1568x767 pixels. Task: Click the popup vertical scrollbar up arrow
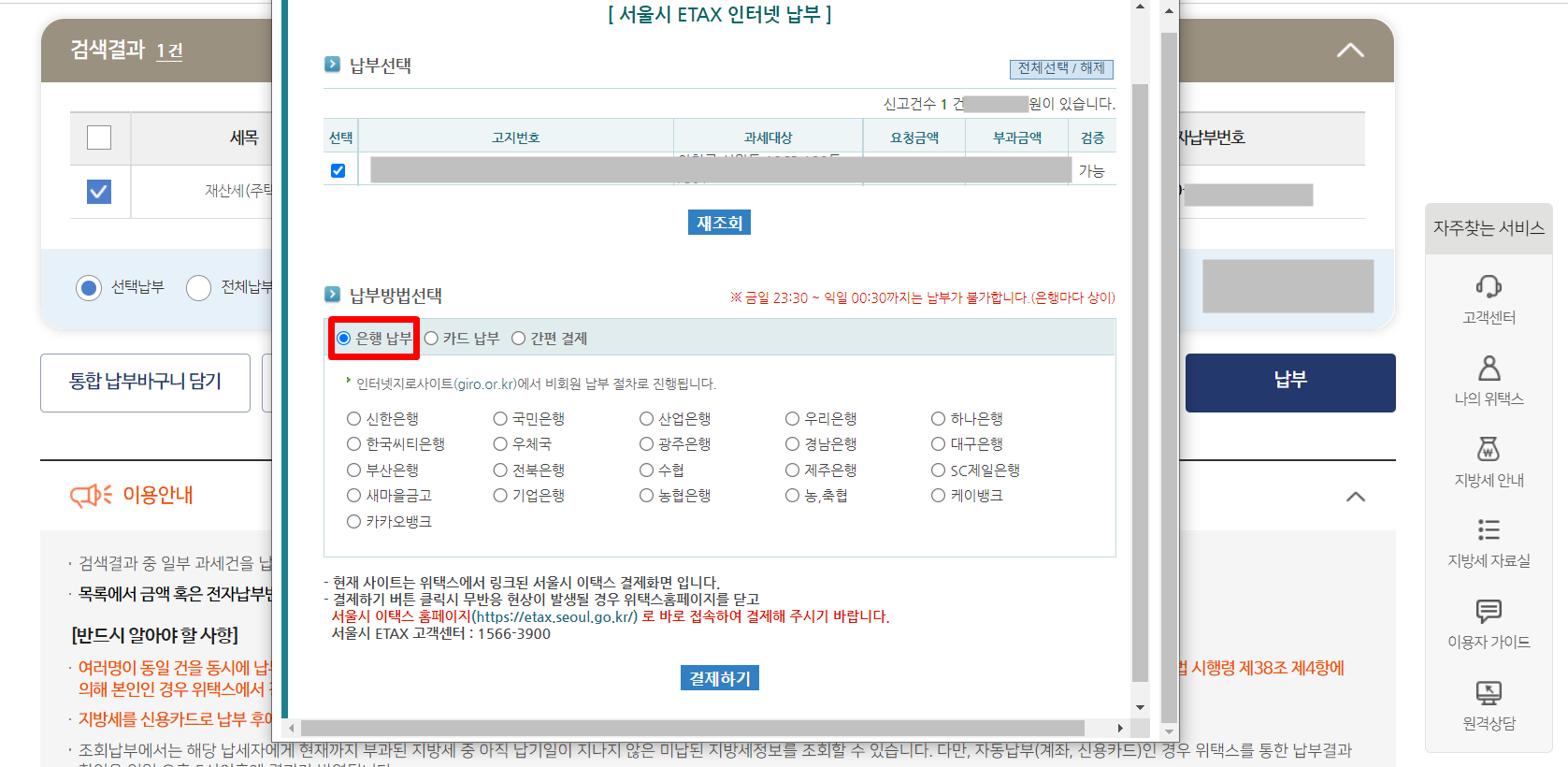tap(1140, 7)
